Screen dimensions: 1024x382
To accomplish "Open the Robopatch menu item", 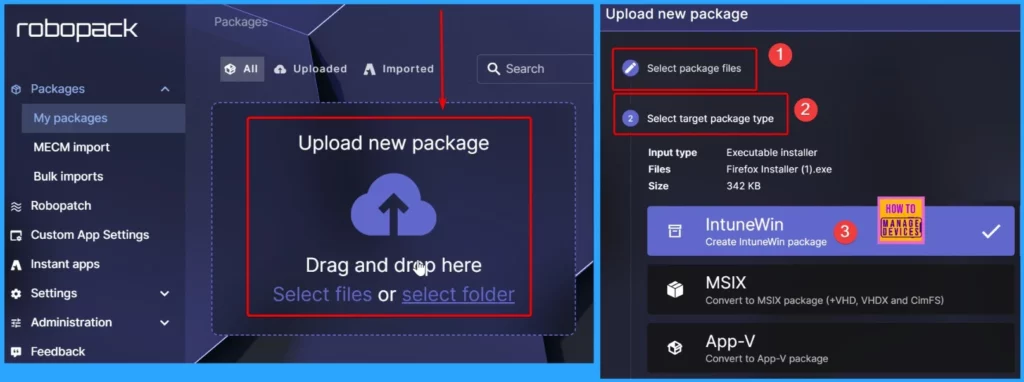I will click(x=61, y=206).
